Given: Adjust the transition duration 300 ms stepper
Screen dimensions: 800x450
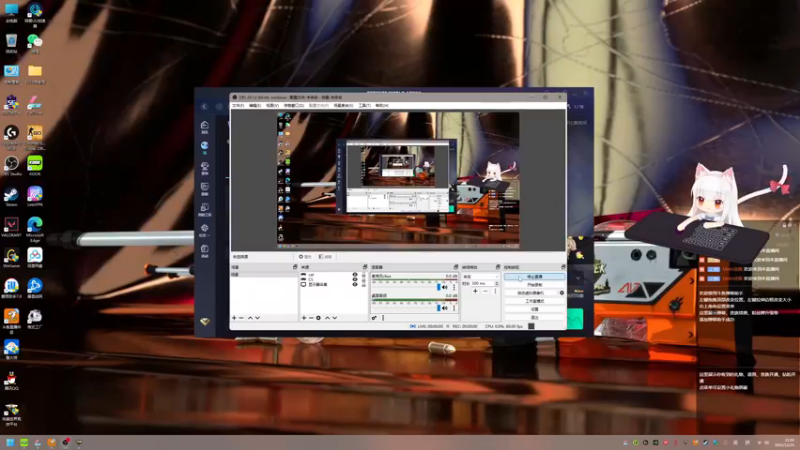Looking at the screenshot, I should click(496, 284).
